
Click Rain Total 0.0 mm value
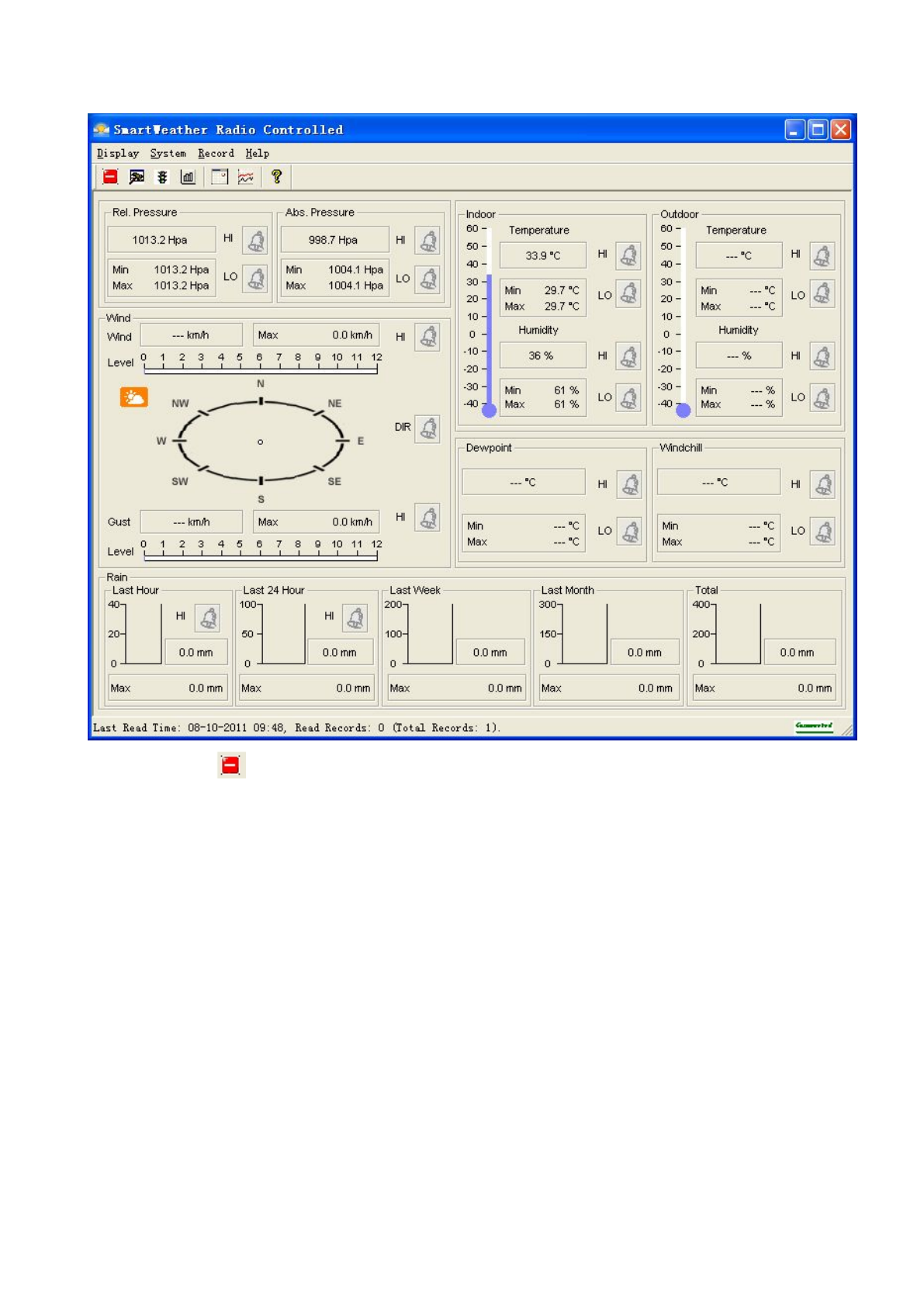[x=798, y=653]
